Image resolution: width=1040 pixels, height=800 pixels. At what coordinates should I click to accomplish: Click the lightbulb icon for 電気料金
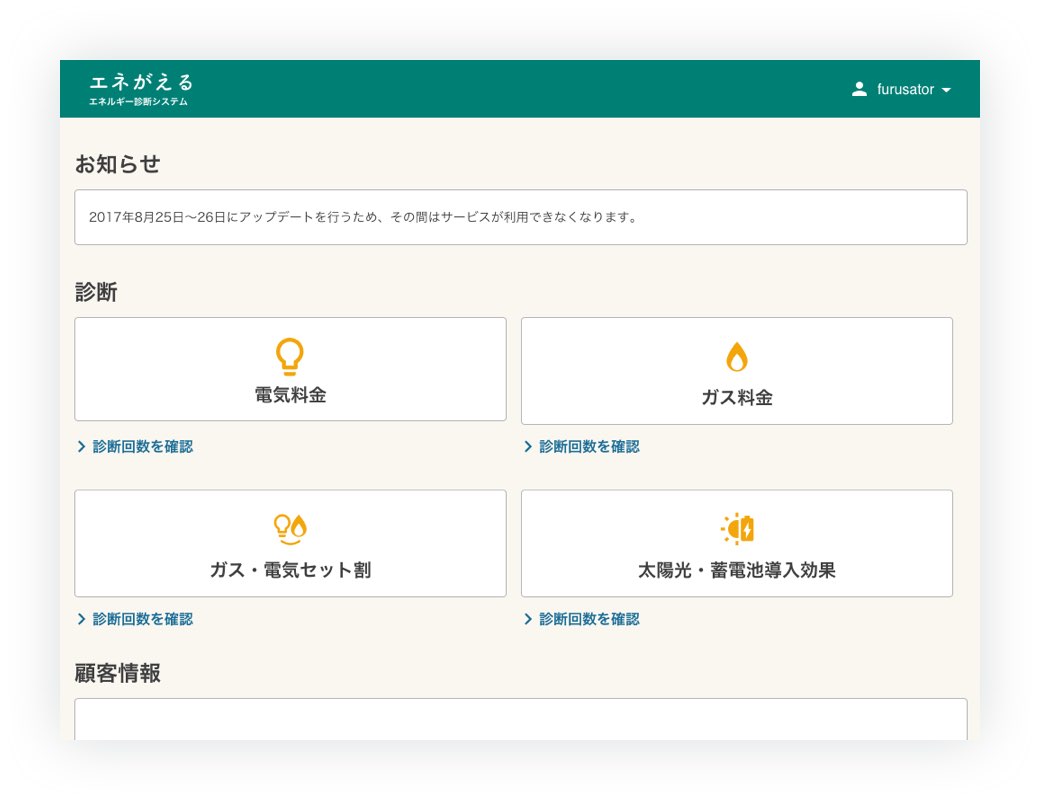(290, 357)
